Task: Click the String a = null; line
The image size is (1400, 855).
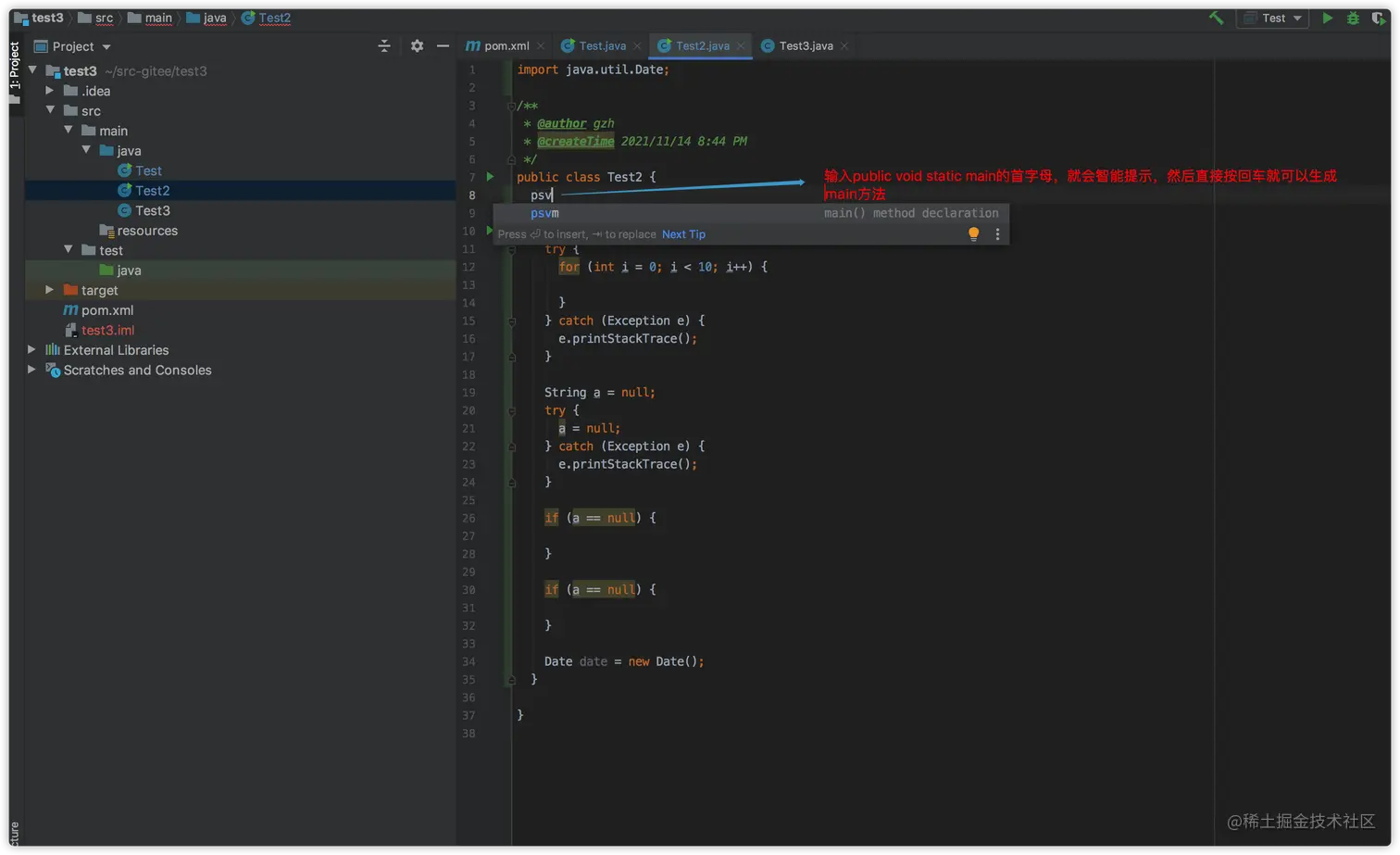Action: (599, 393)
